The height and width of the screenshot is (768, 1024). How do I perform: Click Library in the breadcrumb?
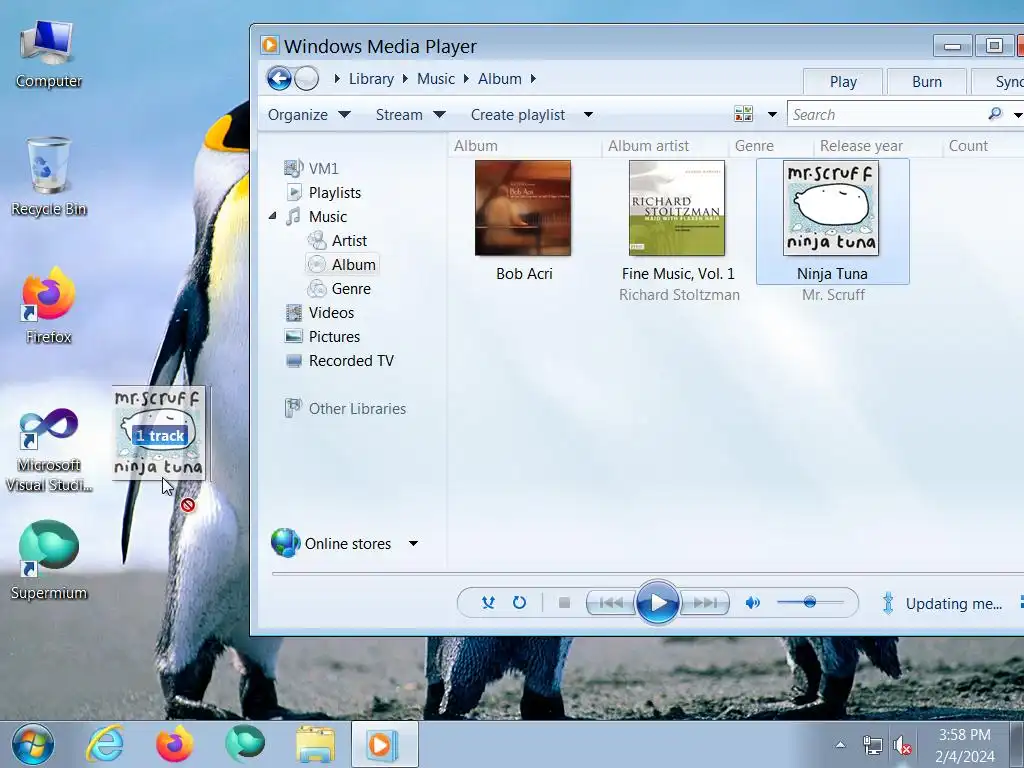371,79
